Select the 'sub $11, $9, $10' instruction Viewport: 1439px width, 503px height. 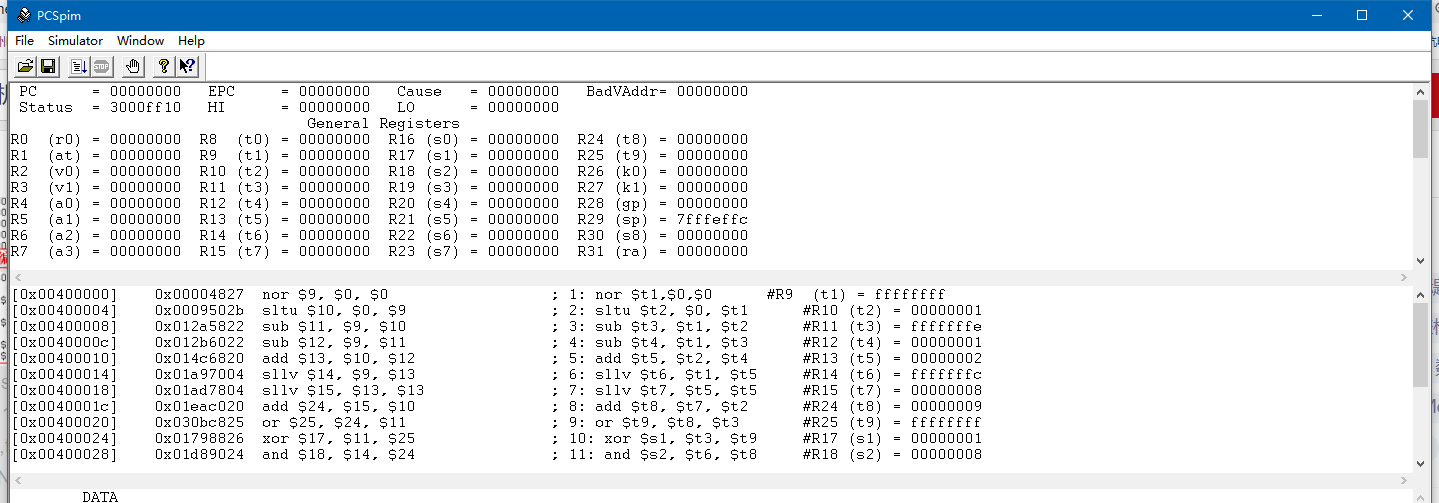pos(334,327)
